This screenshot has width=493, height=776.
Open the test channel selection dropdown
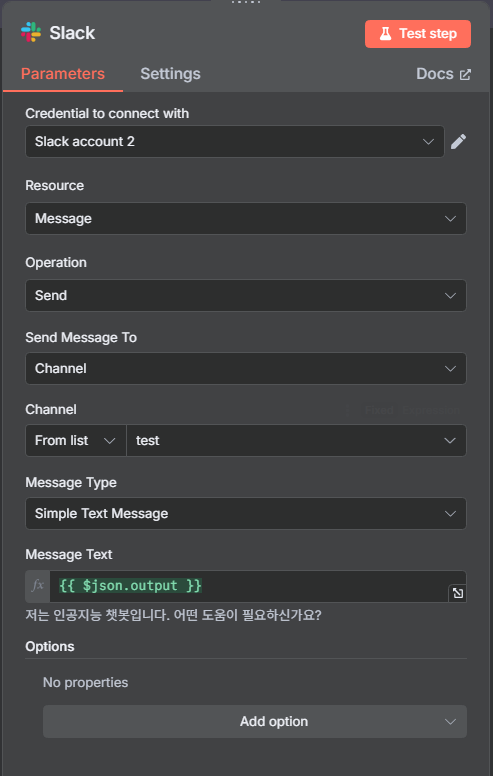[296, 440]
